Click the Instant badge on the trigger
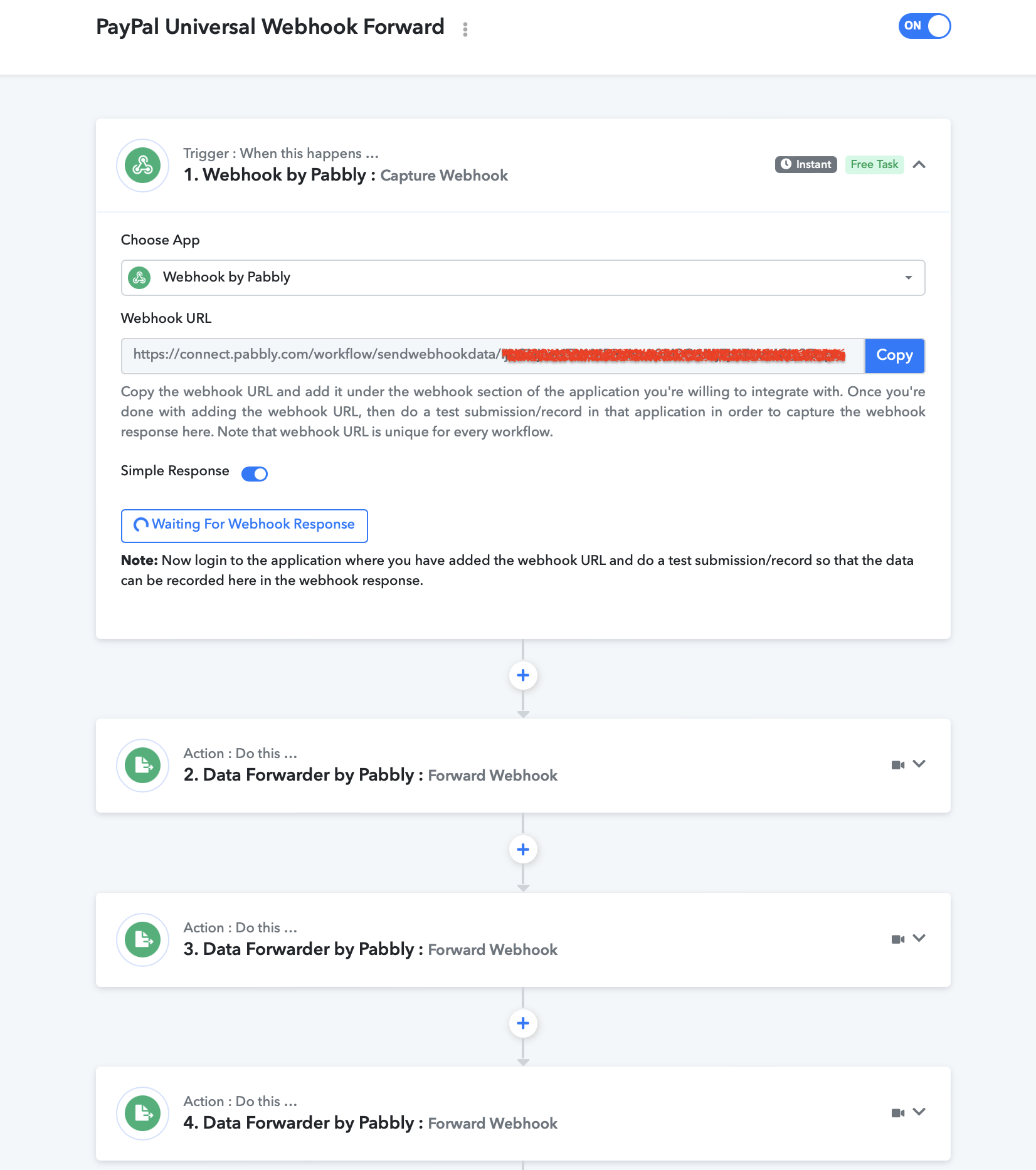 806,164
